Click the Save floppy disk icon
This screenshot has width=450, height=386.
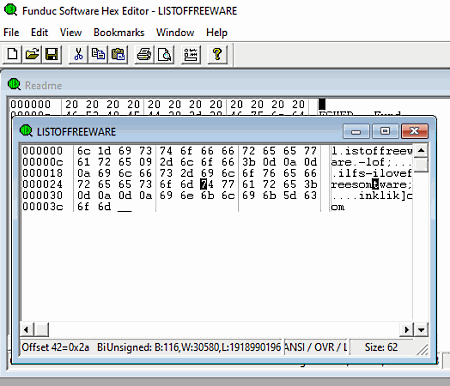[x=51, y=54]
